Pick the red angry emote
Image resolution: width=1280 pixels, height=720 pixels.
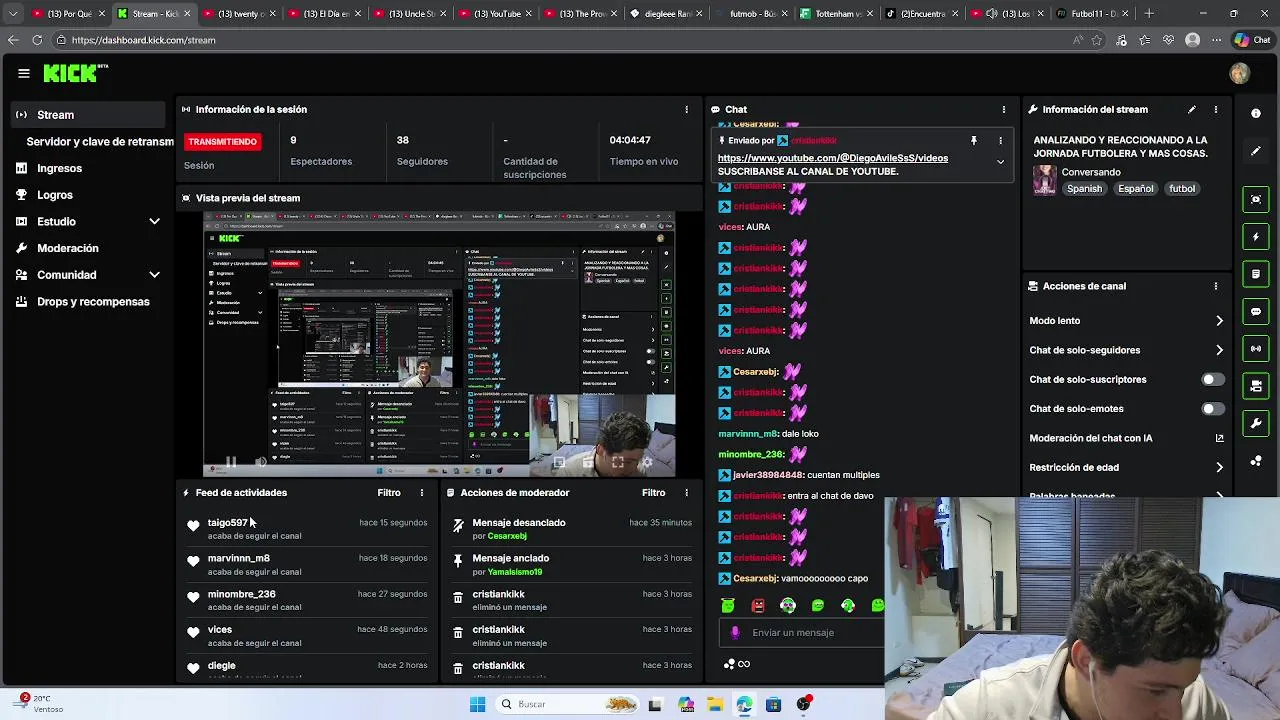coord(758,605)
